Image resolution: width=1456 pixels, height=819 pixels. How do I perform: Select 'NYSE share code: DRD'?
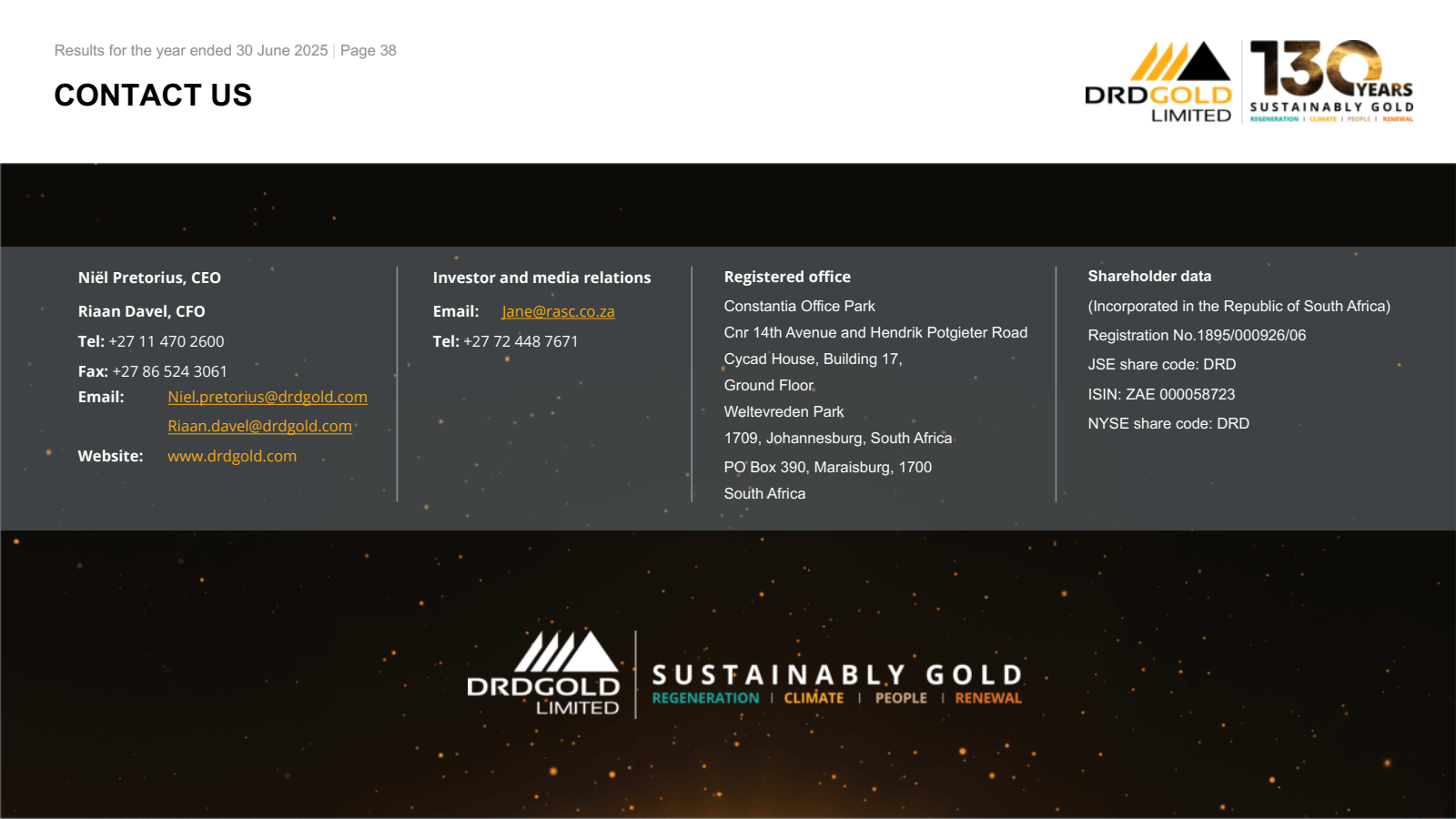tap(1168, 423)
